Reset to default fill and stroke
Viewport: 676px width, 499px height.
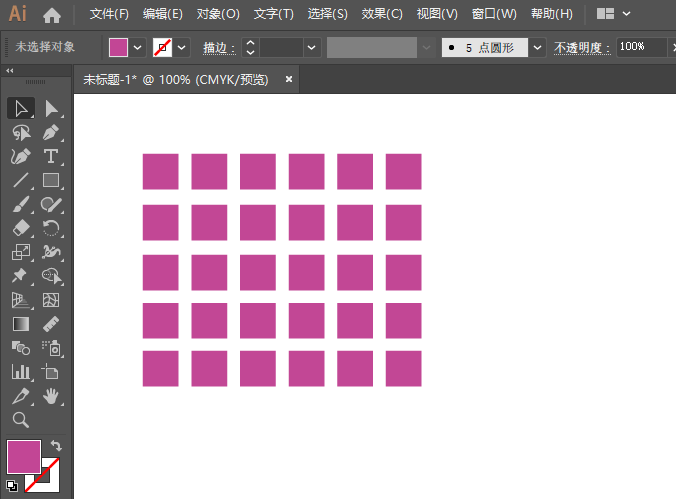[11, 486]
